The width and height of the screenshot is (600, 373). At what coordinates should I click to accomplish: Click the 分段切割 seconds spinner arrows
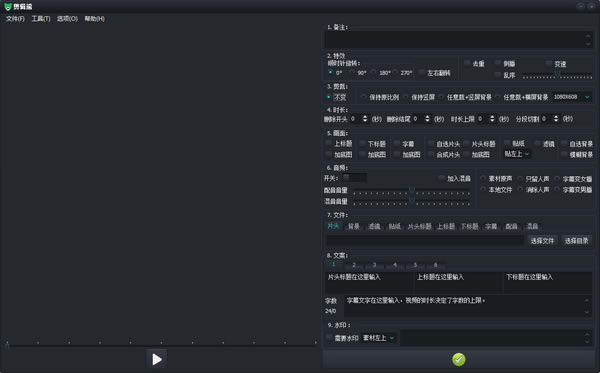(556, 119)
